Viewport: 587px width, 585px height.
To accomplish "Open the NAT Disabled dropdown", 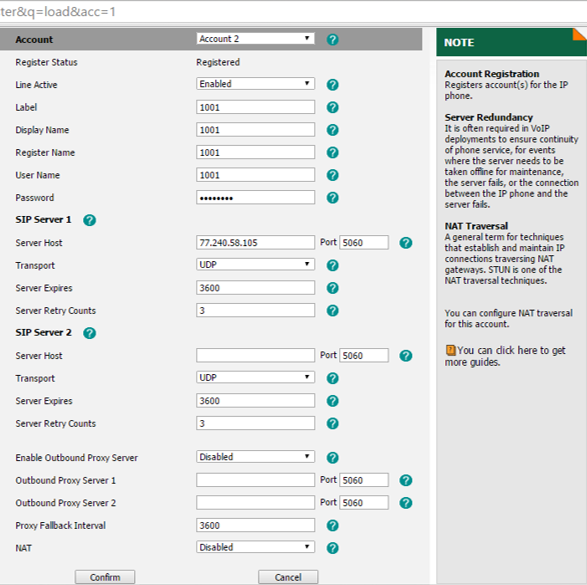I will click(x=255, y=547).
